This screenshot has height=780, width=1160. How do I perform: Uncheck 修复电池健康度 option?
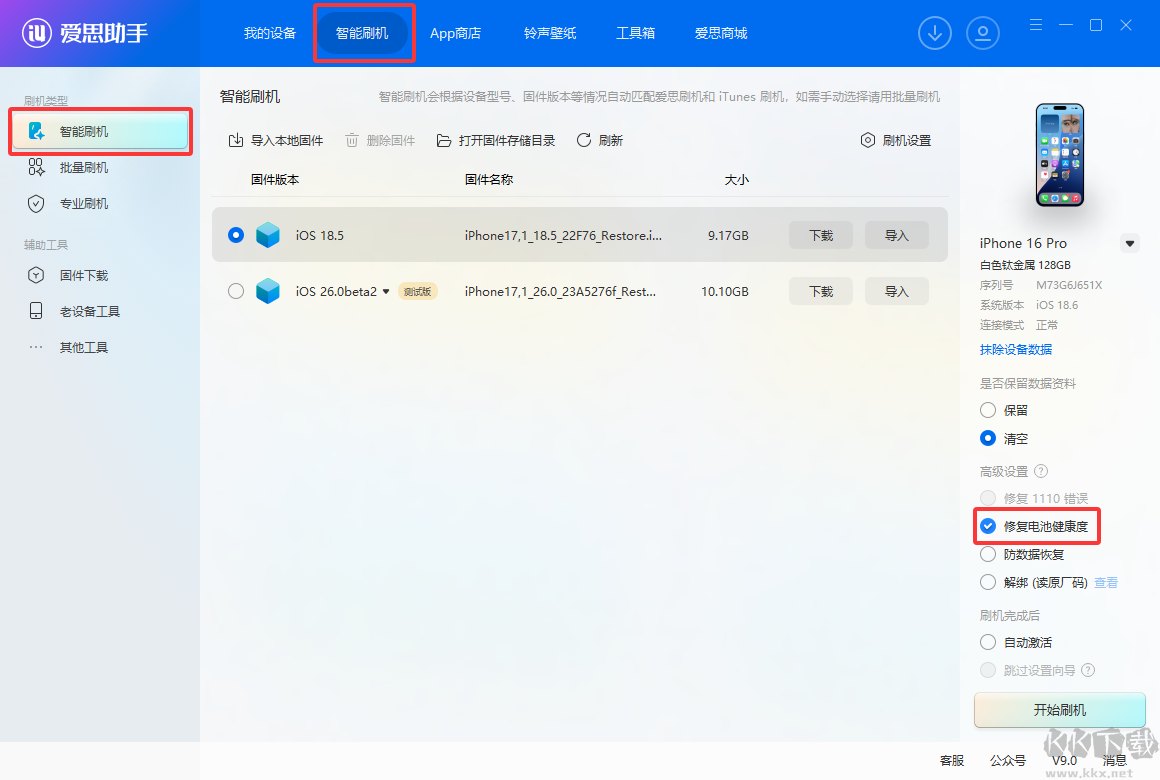tap(988, 526)
